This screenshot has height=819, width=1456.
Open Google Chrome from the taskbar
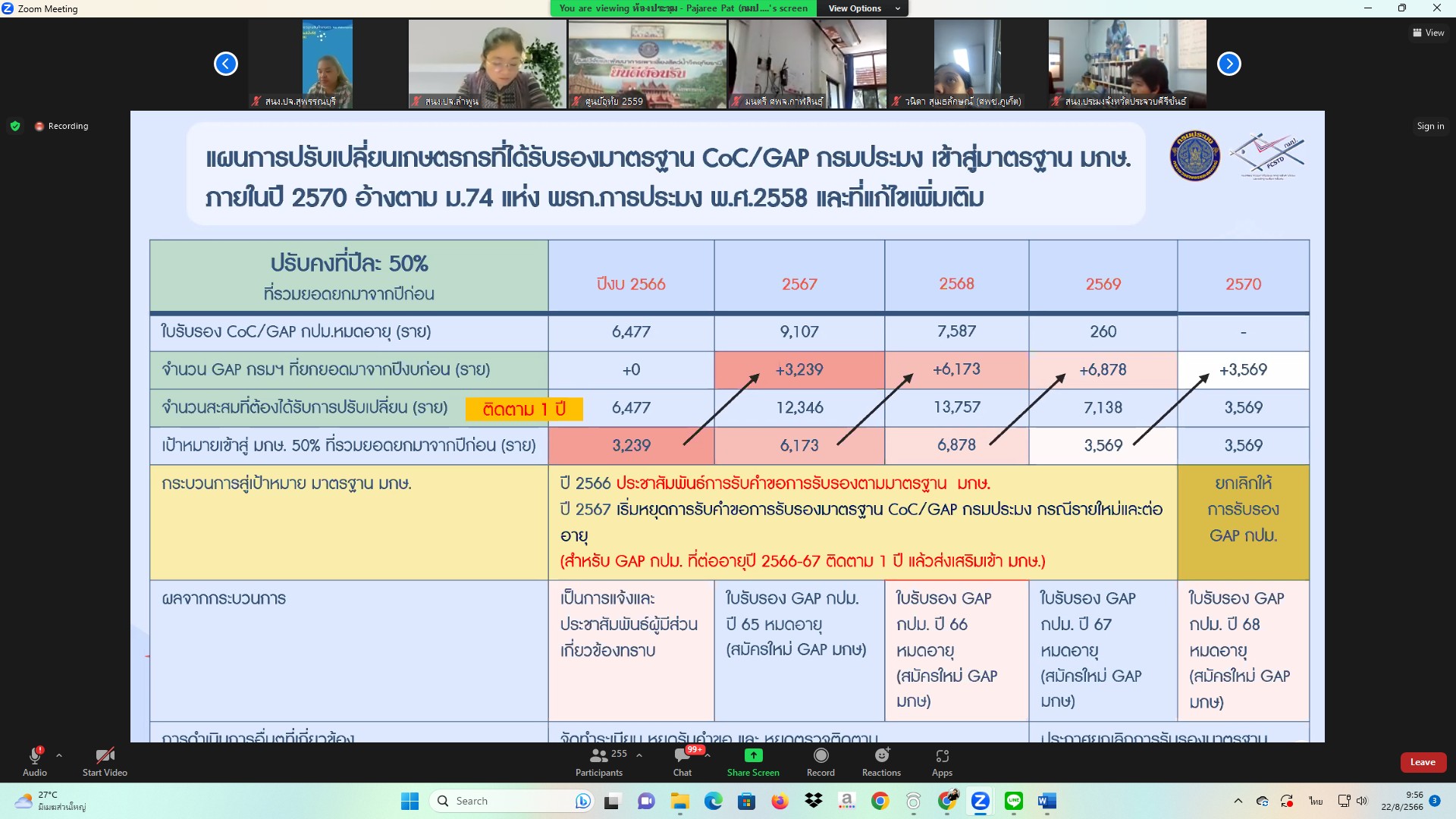point(880,801)
